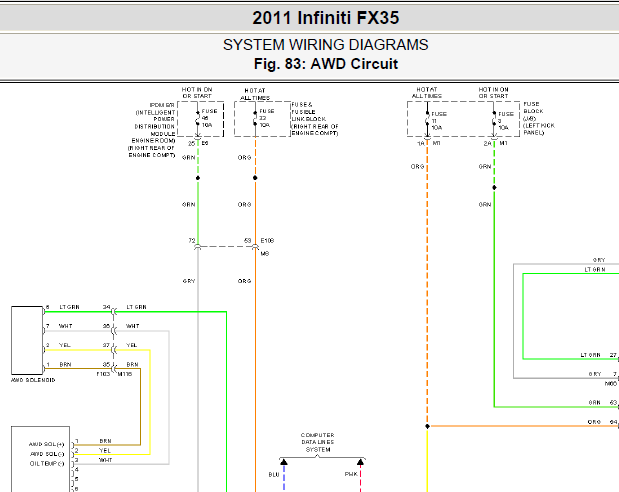The height and width of the screenshot is (492, 619).
Task: Click the '1A' terminal label
Action: (421, 143)
